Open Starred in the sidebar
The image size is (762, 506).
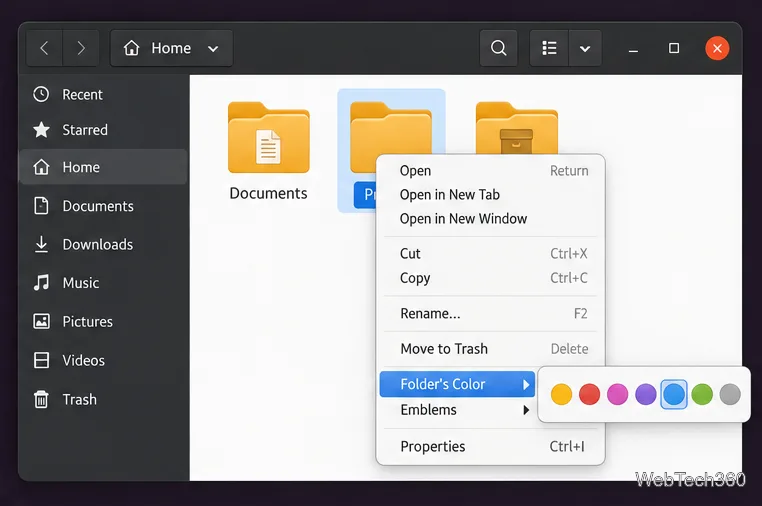pyautogui.click(x=103, y=130)
